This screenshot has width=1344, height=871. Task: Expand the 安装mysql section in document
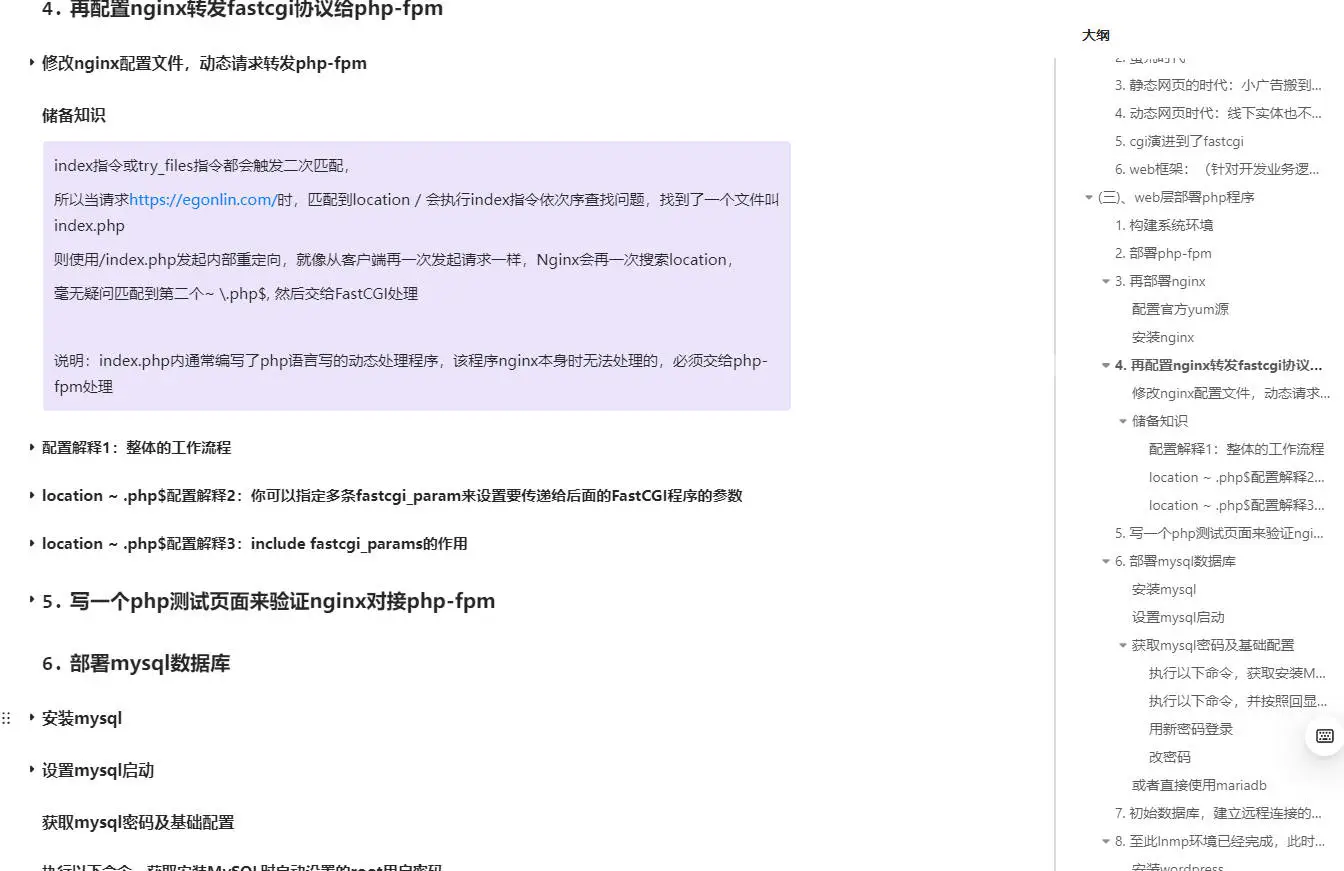click(x=31, y=718)
